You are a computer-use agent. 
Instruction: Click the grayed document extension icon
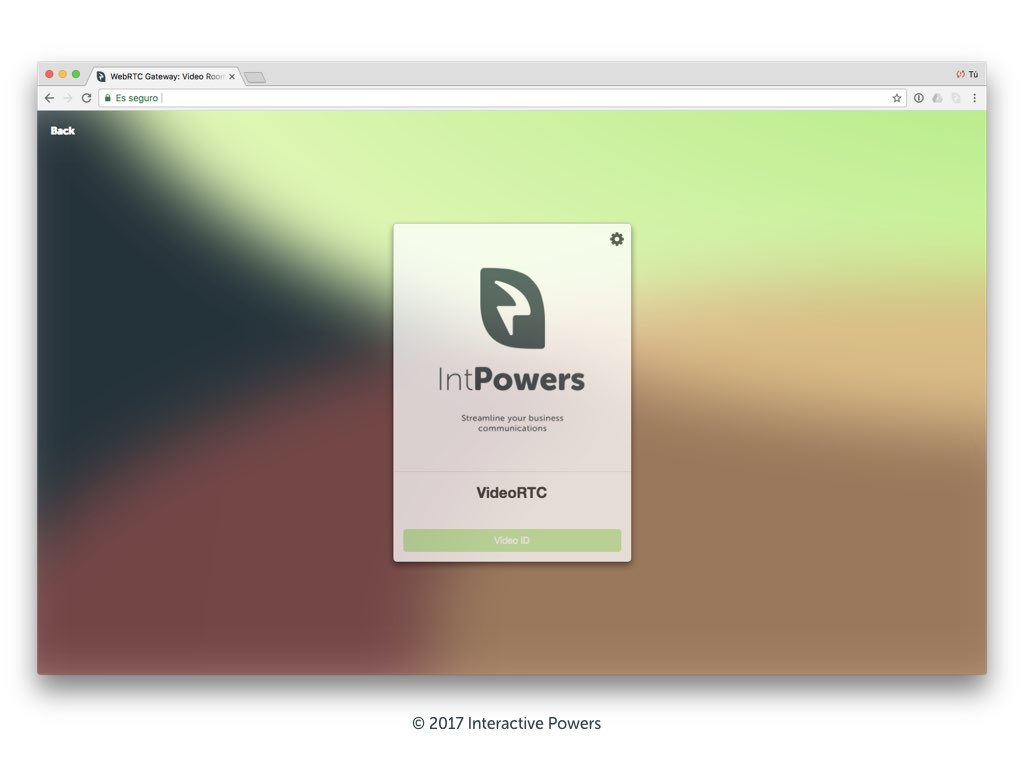pos(956,98)
